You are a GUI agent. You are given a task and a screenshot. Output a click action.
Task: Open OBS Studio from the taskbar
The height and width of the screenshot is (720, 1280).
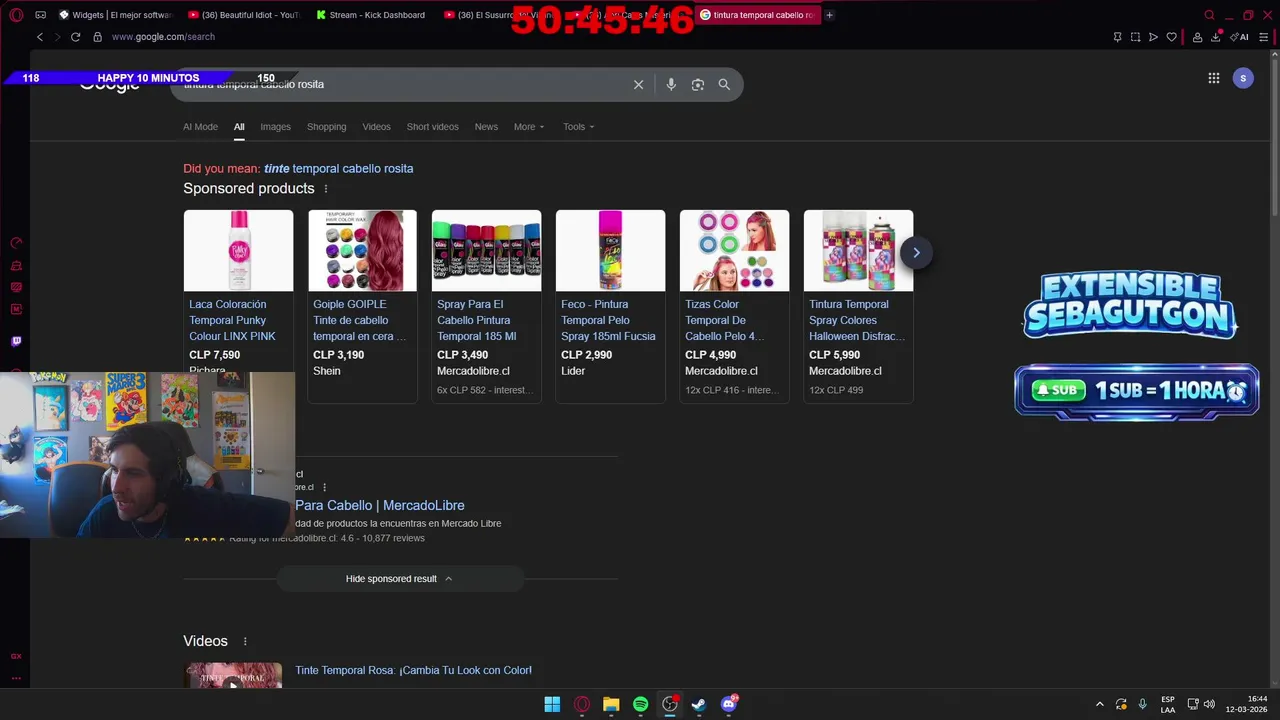pyautogui.click(x=670, y=704)
